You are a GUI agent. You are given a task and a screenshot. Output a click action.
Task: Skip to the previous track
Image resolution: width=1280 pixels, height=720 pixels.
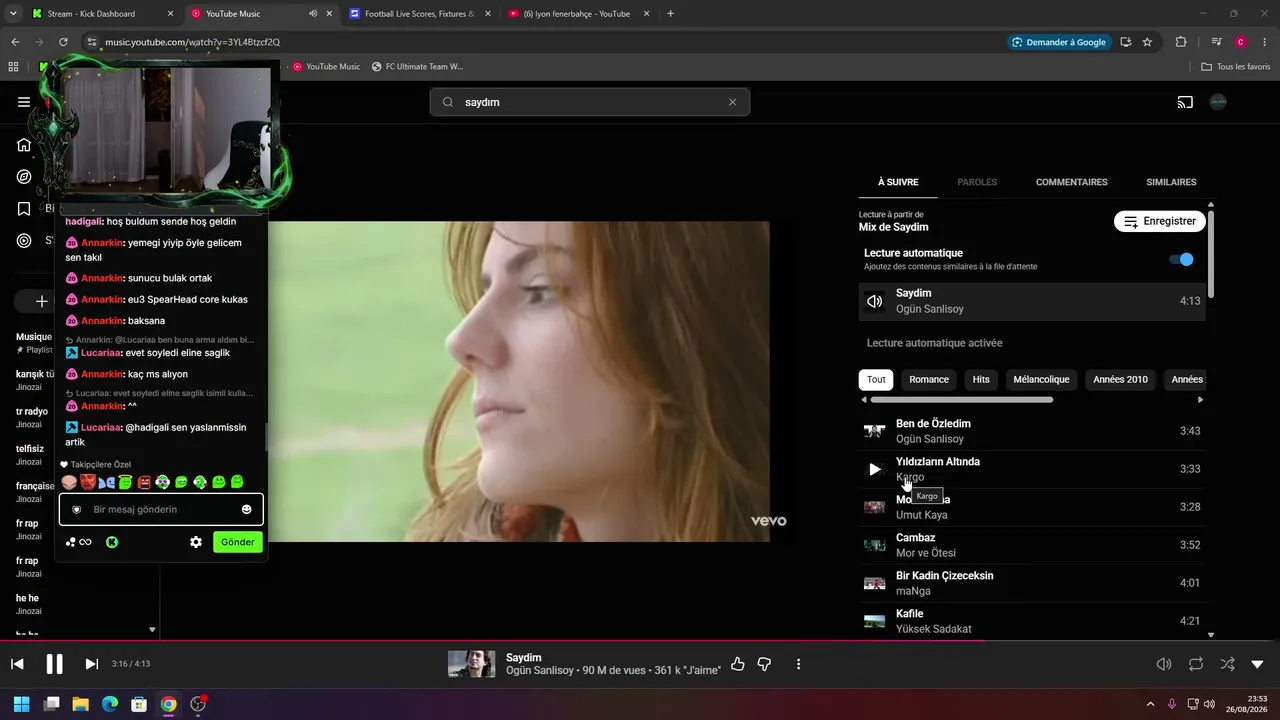(x=17, y=664)
